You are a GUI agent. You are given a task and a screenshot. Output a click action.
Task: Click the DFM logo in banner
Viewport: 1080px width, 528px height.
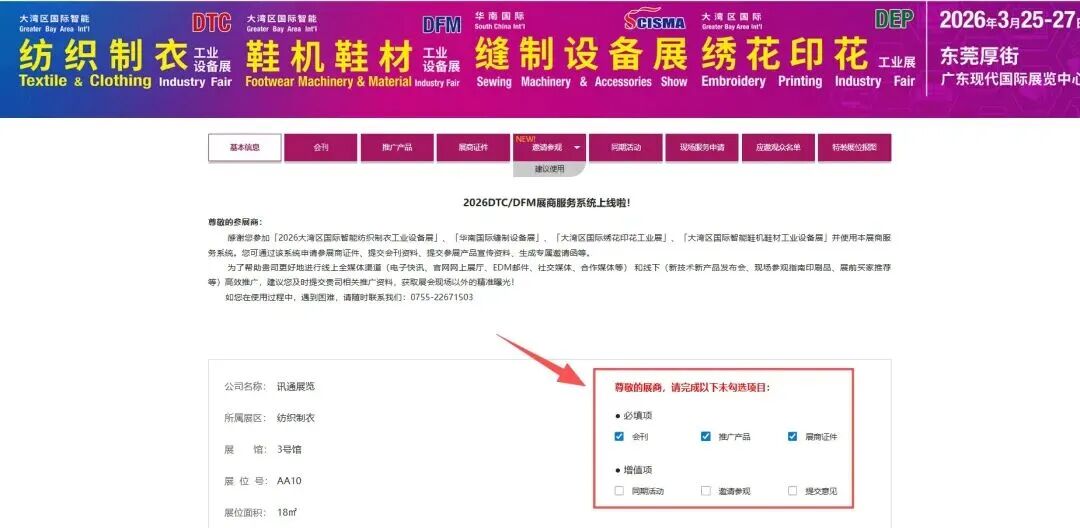tap(441, 25)
